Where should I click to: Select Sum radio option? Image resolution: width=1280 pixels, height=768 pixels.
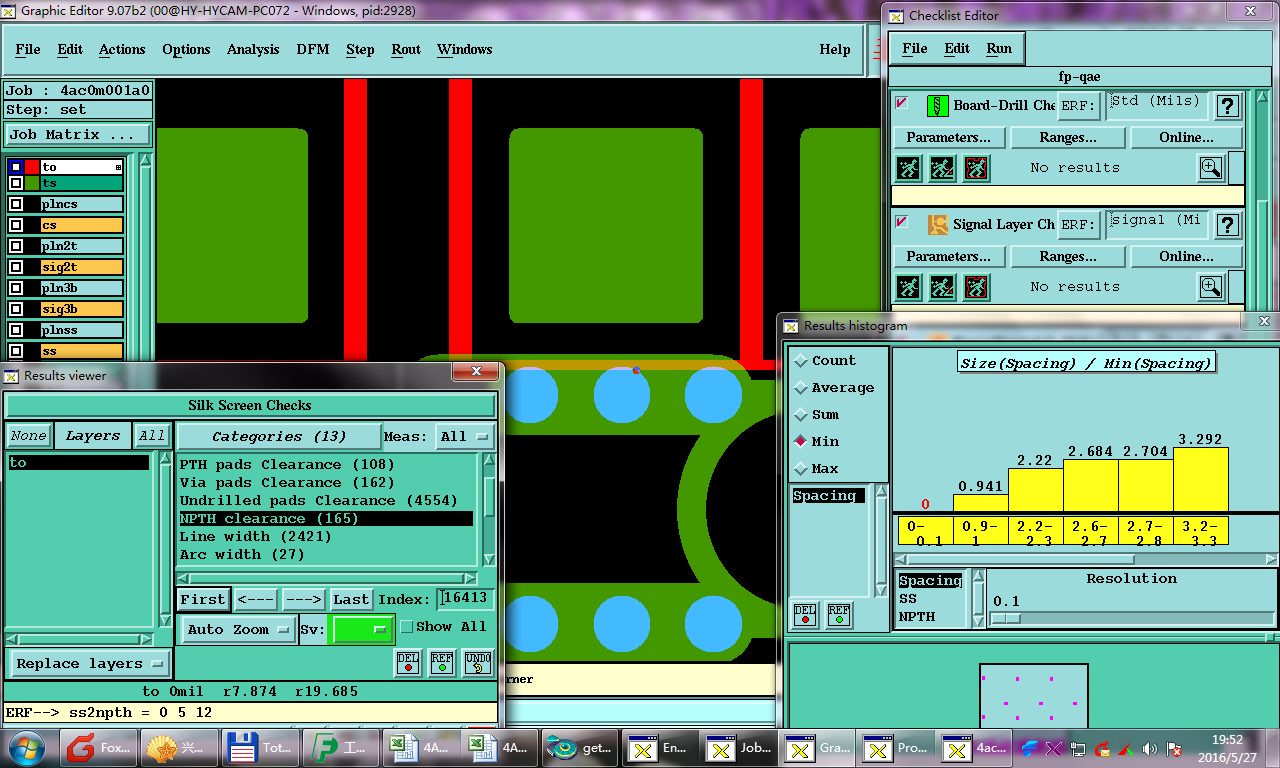point(801,415)
